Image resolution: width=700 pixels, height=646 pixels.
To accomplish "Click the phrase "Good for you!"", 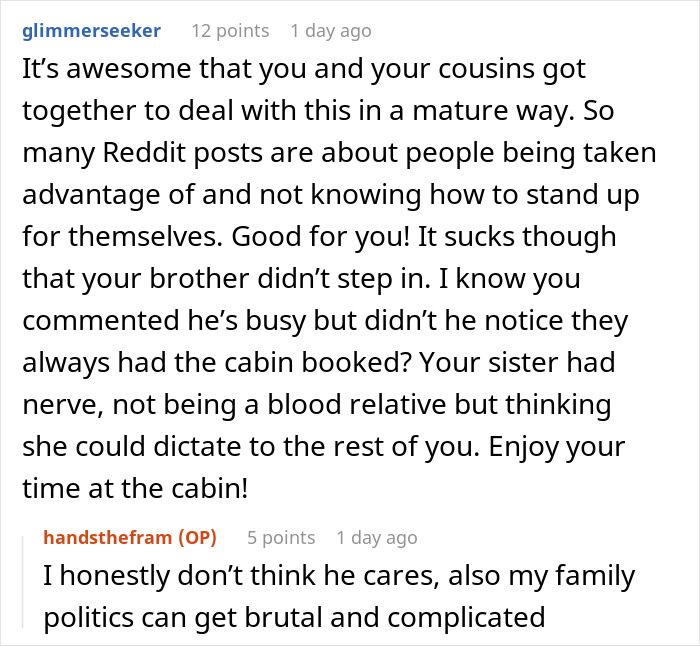I will coord(321,237).
